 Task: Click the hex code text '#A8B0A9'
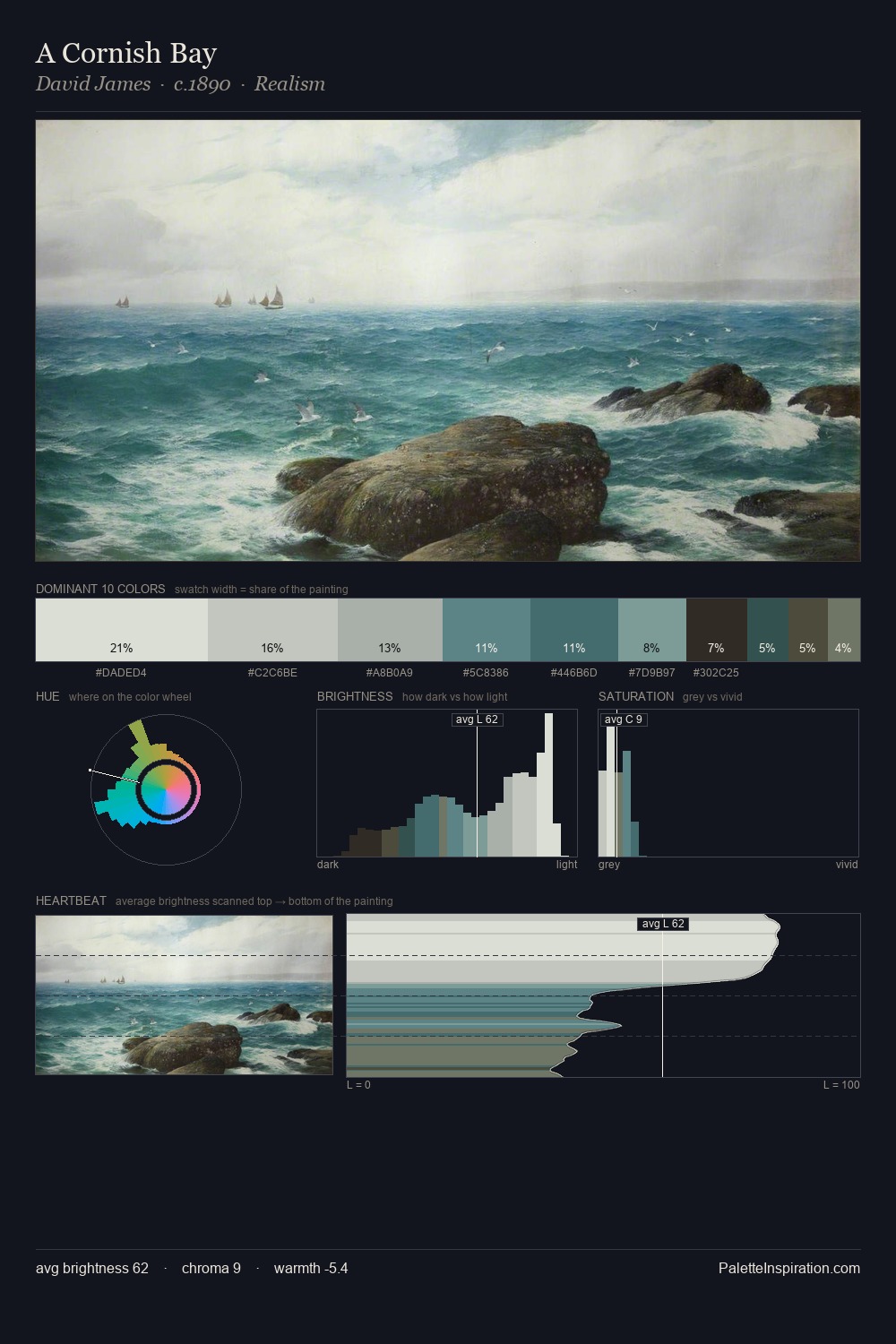pos(390,672)
